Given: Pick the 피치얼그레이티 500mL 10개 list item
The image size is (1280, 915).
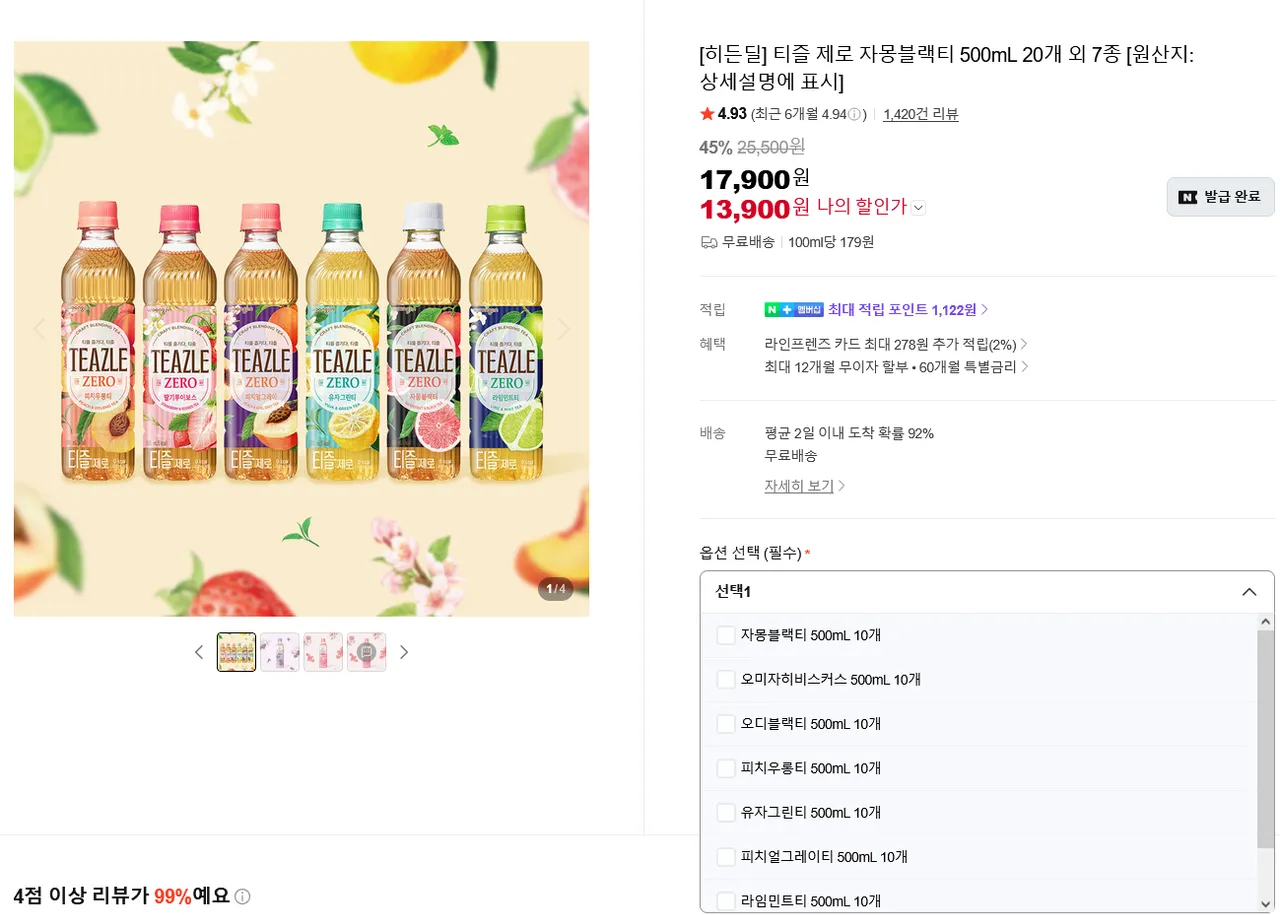Looking at the screenshot, I should point(824,857).
